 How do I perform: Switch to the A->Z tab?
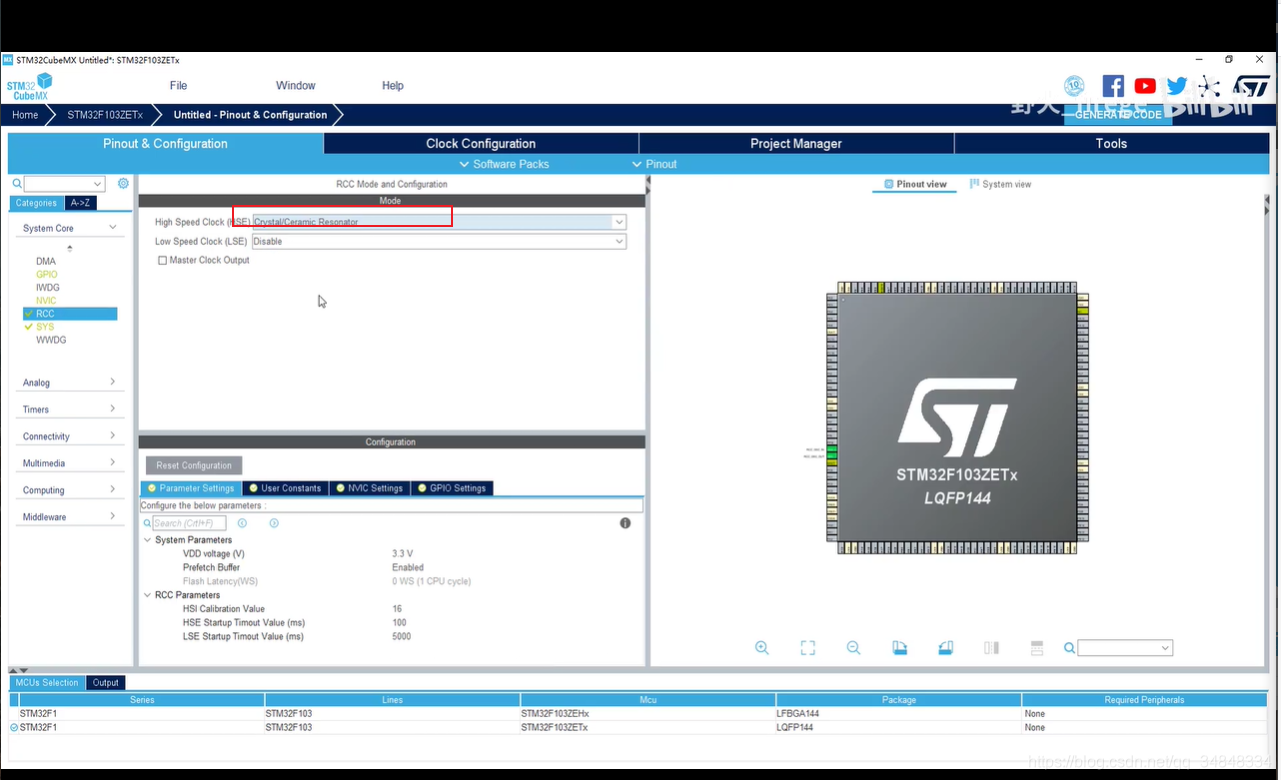tap(80, 203)
